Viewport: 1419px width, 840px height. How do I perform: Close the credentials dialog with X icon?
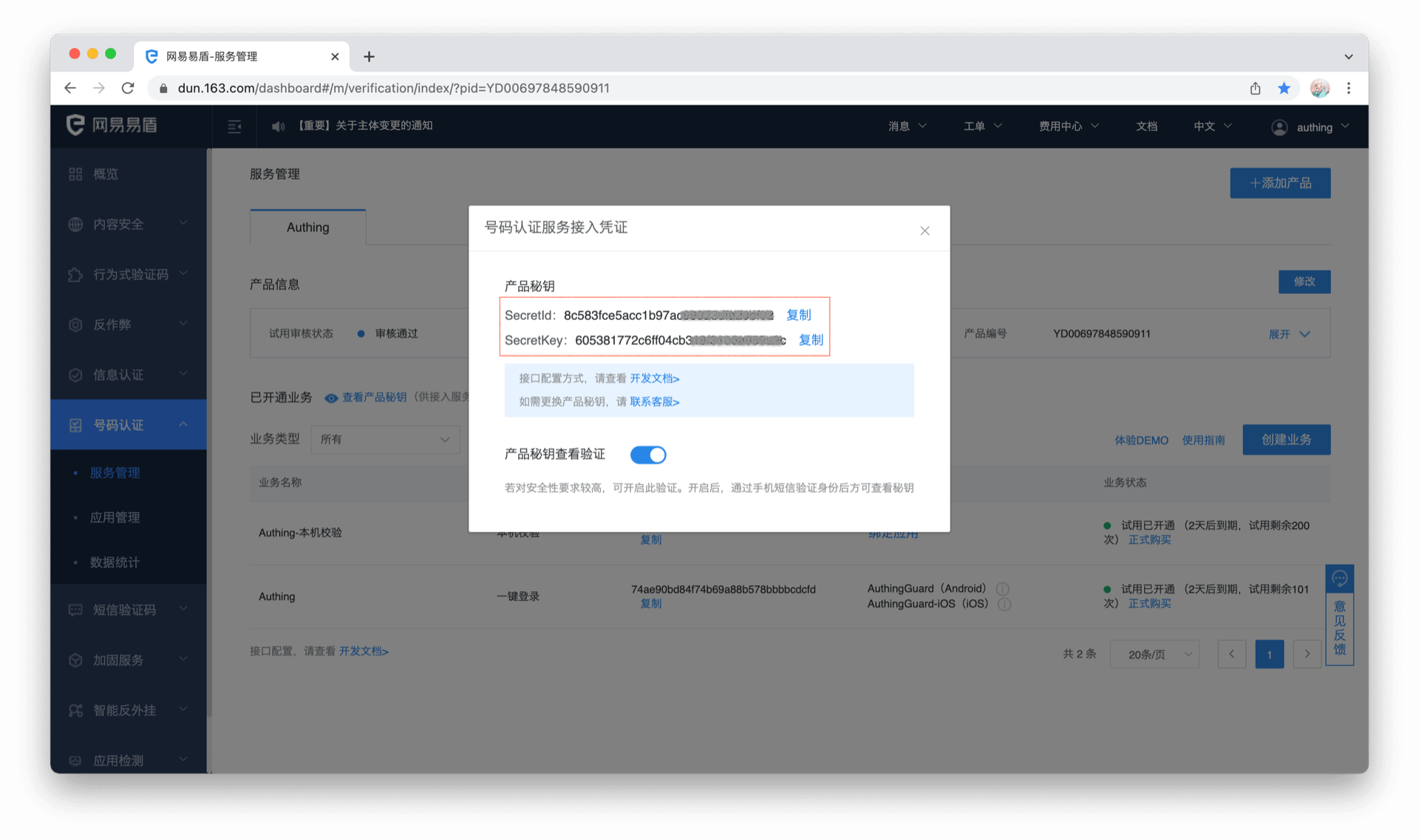tap(925, 231)
